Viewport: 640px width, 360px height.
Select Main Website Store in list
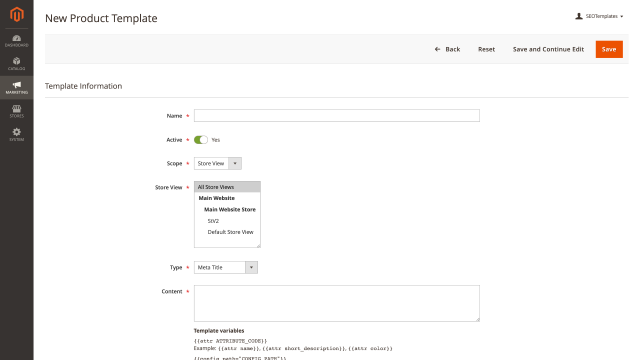(229, 209)
